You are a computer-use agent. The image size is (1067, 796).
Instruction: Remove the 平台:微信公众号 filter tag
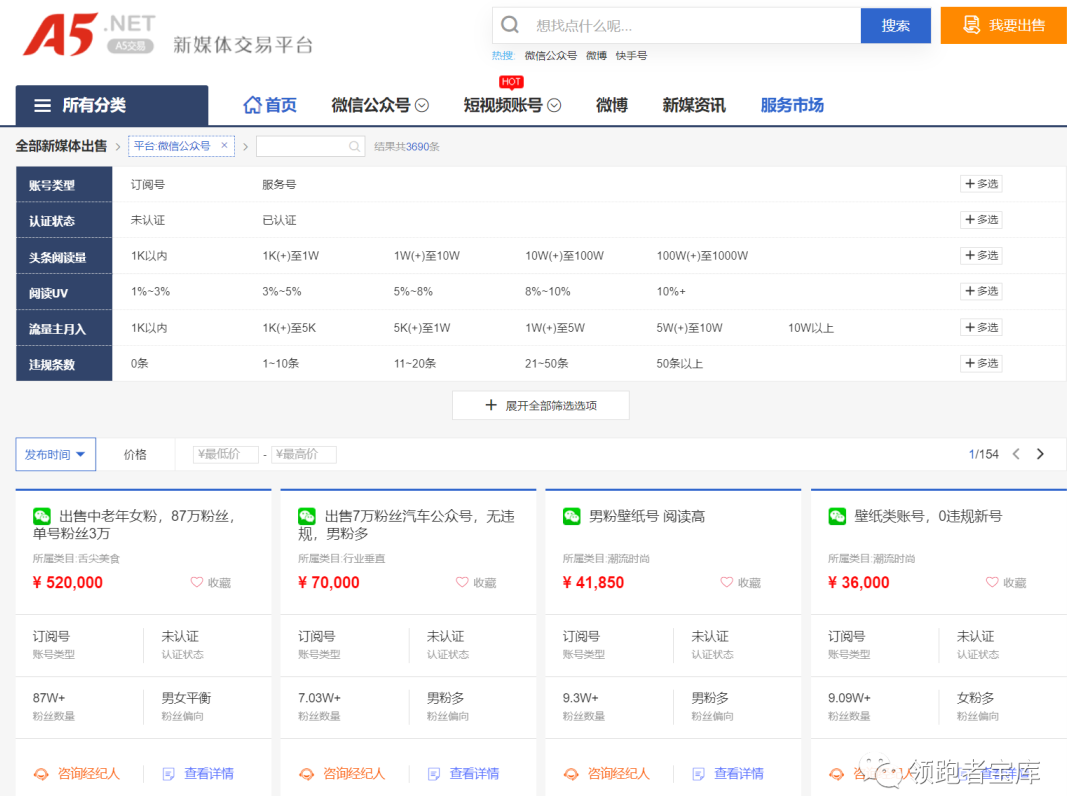(x=224, y=146)
